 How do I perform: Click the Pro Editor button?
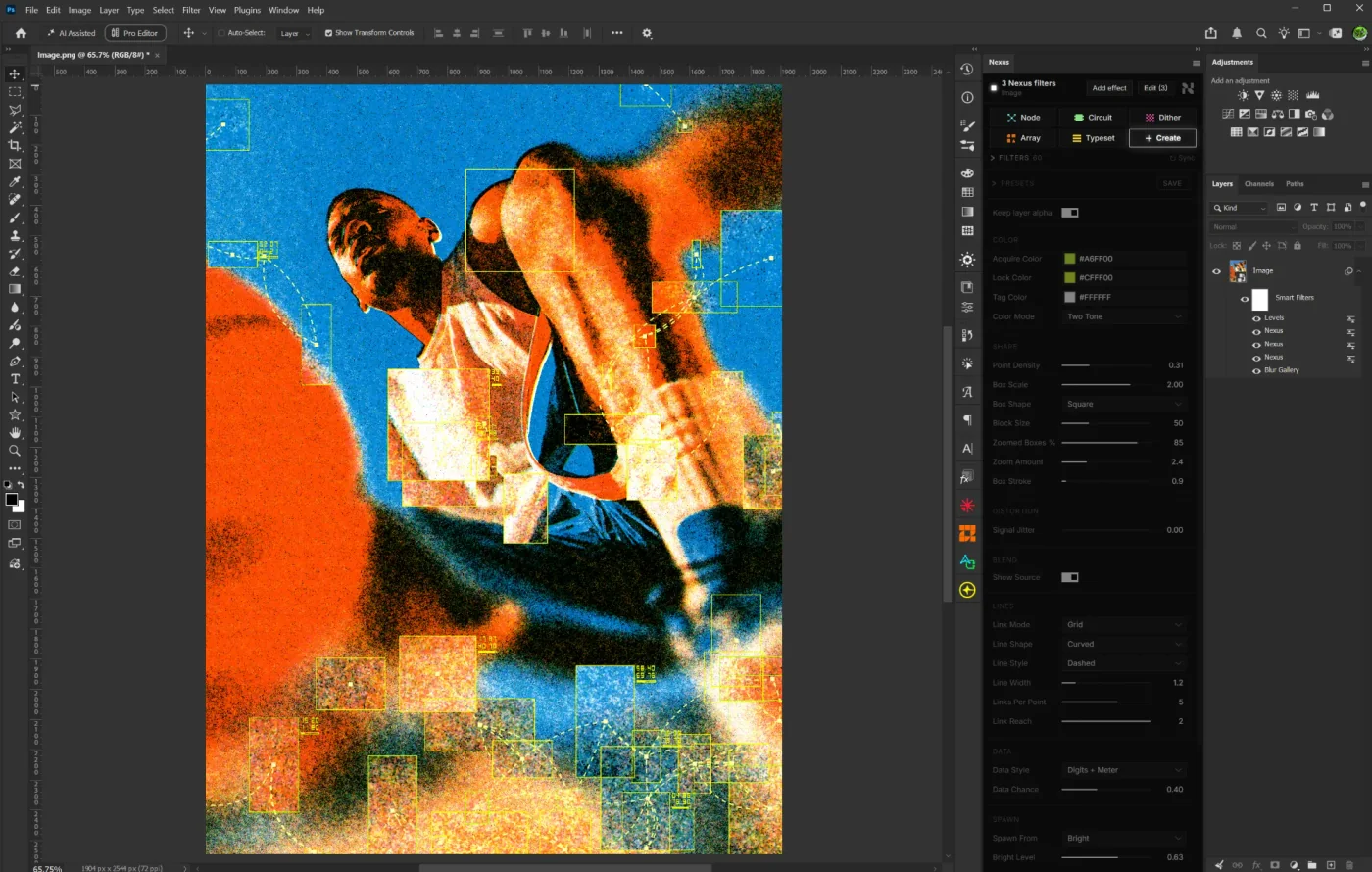[x=136, y=33]
